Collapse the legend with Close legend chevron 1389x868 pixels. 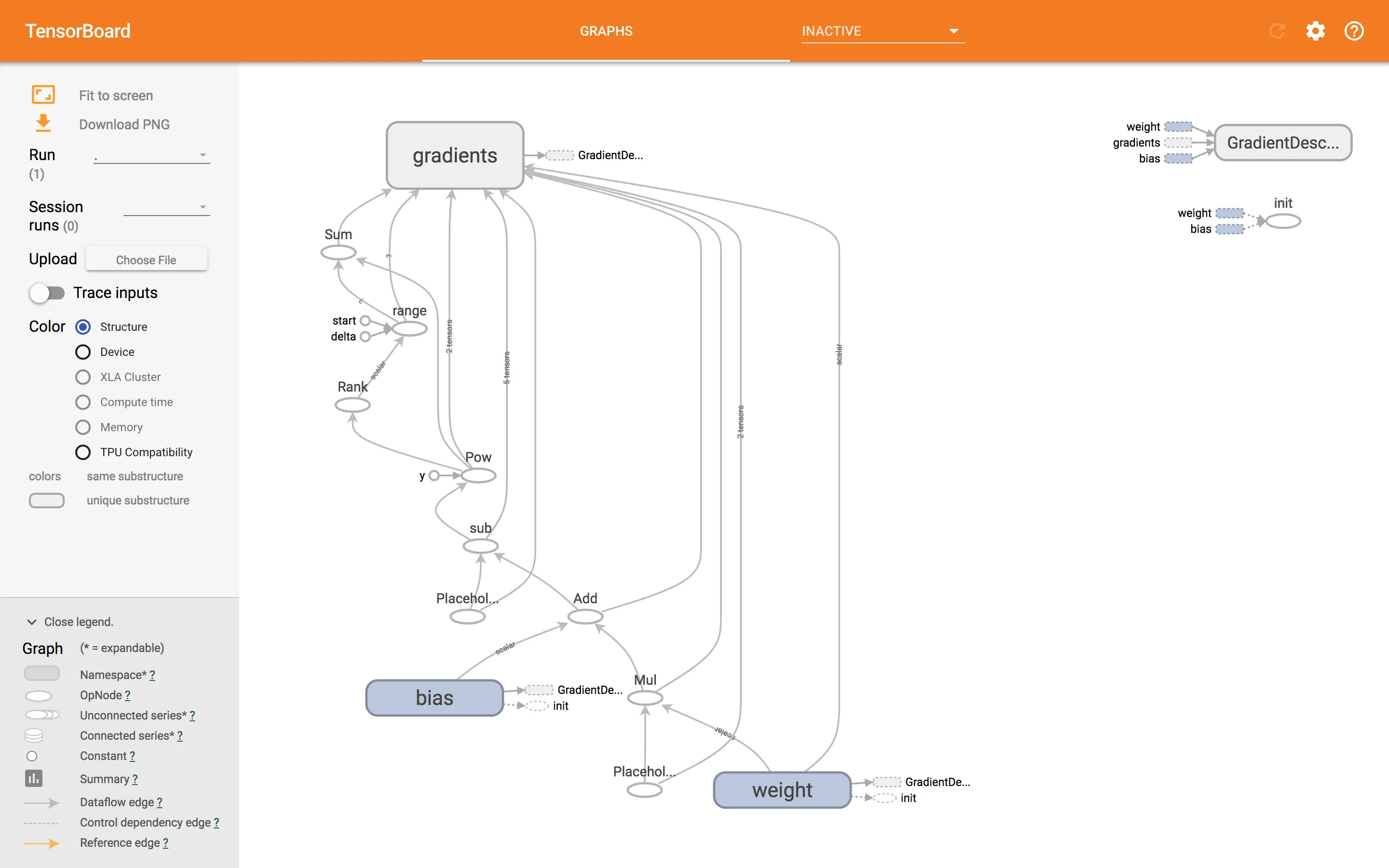(32, 622)
